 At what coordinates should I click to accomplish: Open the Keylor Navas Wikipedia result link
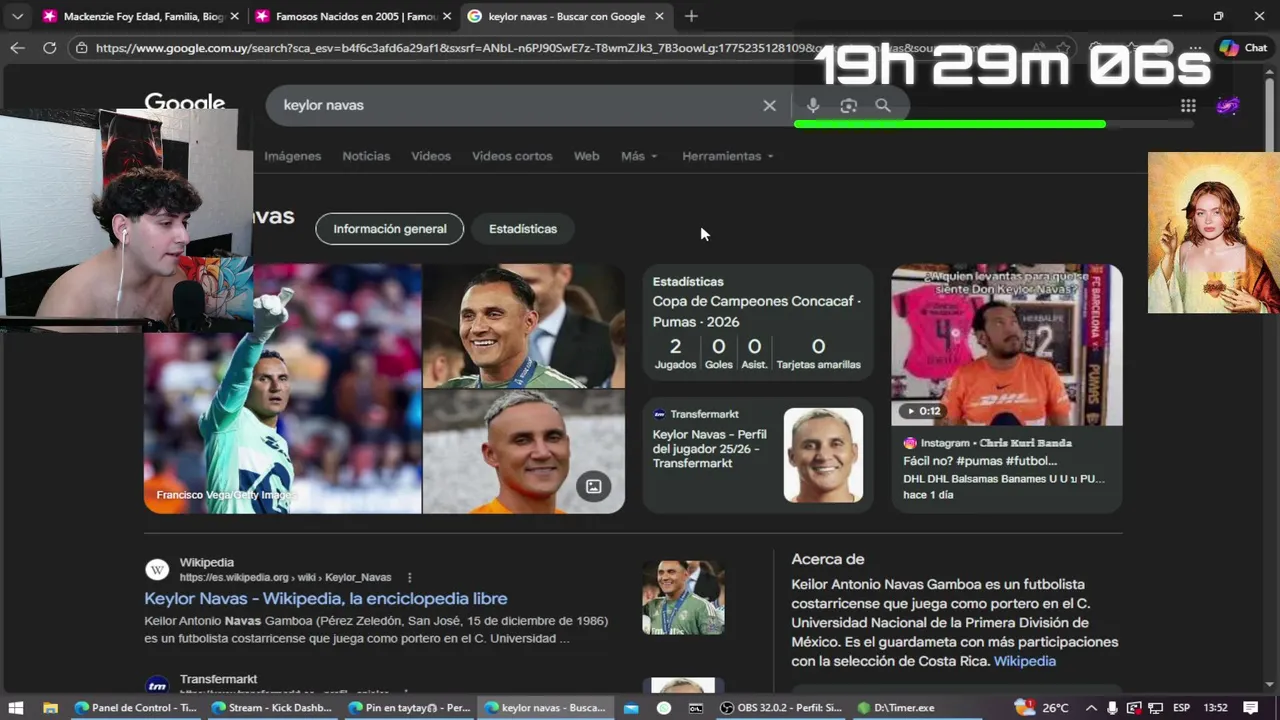coord(326,598)
